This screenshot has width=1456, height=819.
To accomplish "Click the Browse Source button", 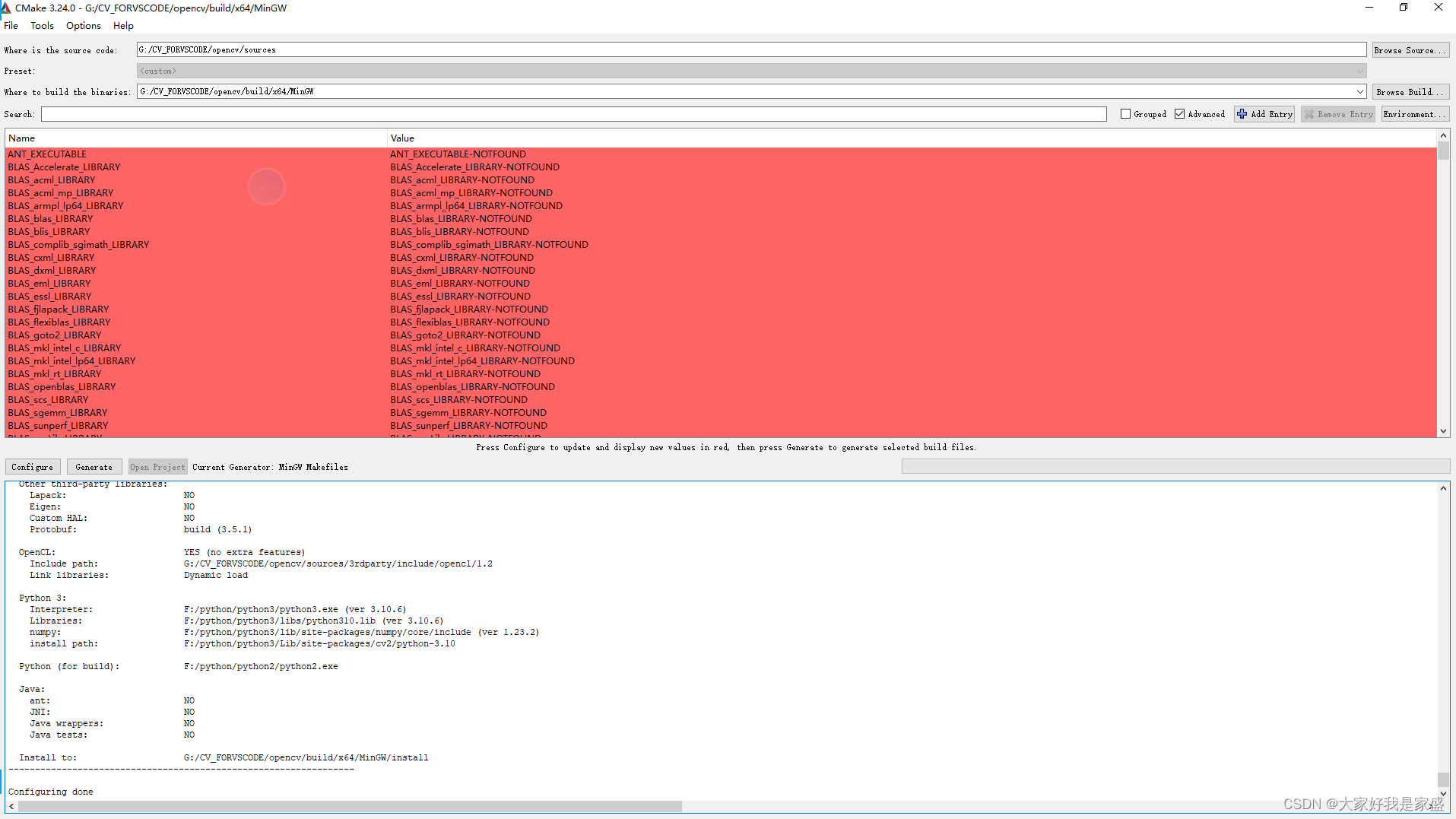I will click(x=1410, y=49).
